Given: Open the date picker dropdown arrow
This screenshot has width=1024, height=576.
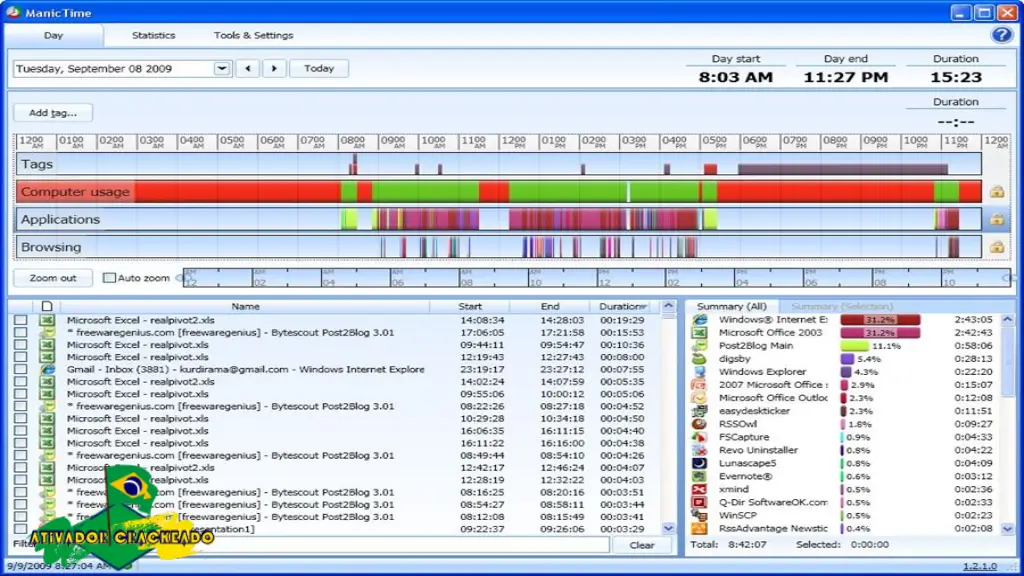Looking at the screenshot, I should click(x=222, y=69).
